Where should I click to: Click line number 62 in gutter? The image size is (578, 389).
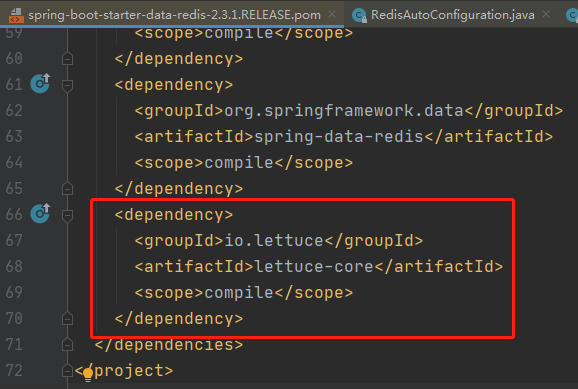(x=14, y=111)
